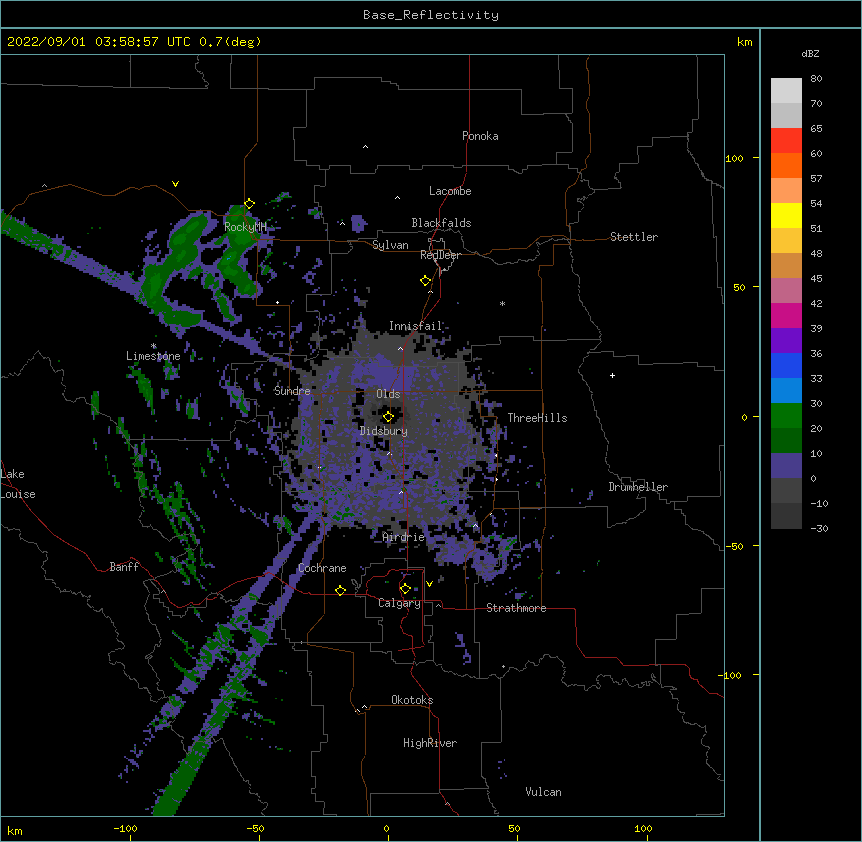
Task: Click the Vulcan label
Action: [543, 792]
